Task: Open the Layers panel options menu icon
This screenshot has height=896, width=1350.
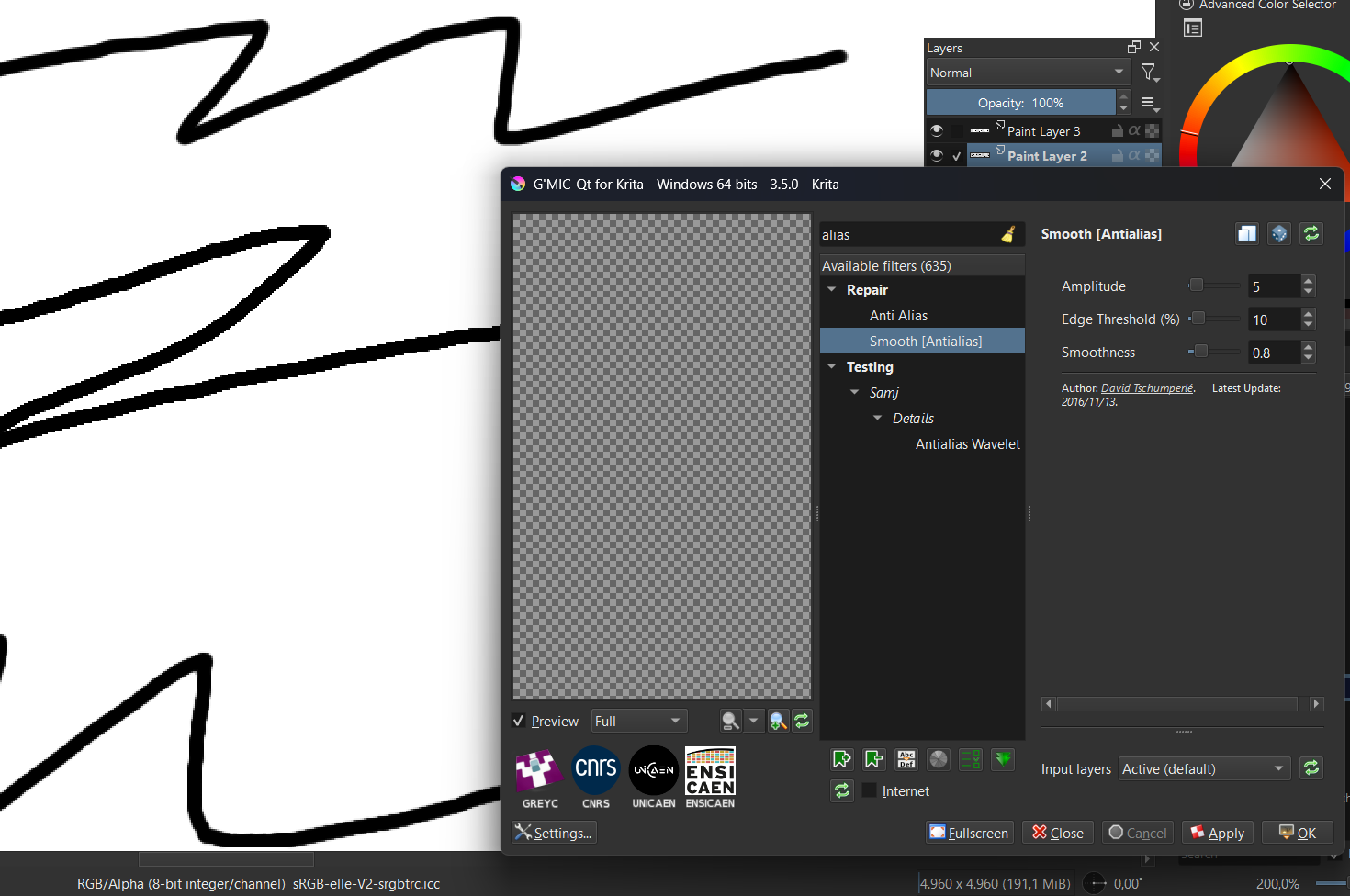Action: click(x=1150, y=103)
